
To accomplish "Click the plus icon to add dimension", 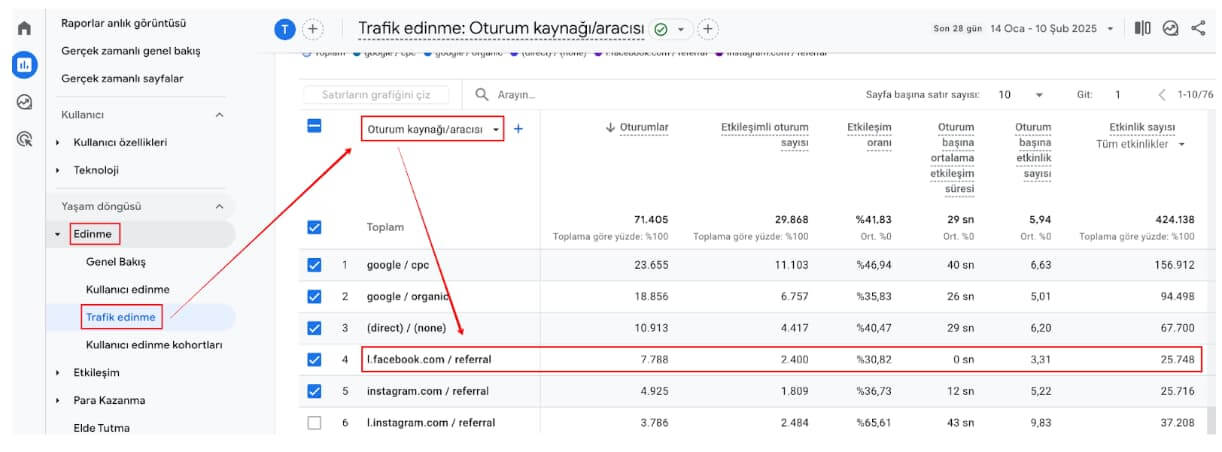I will 518,129.
